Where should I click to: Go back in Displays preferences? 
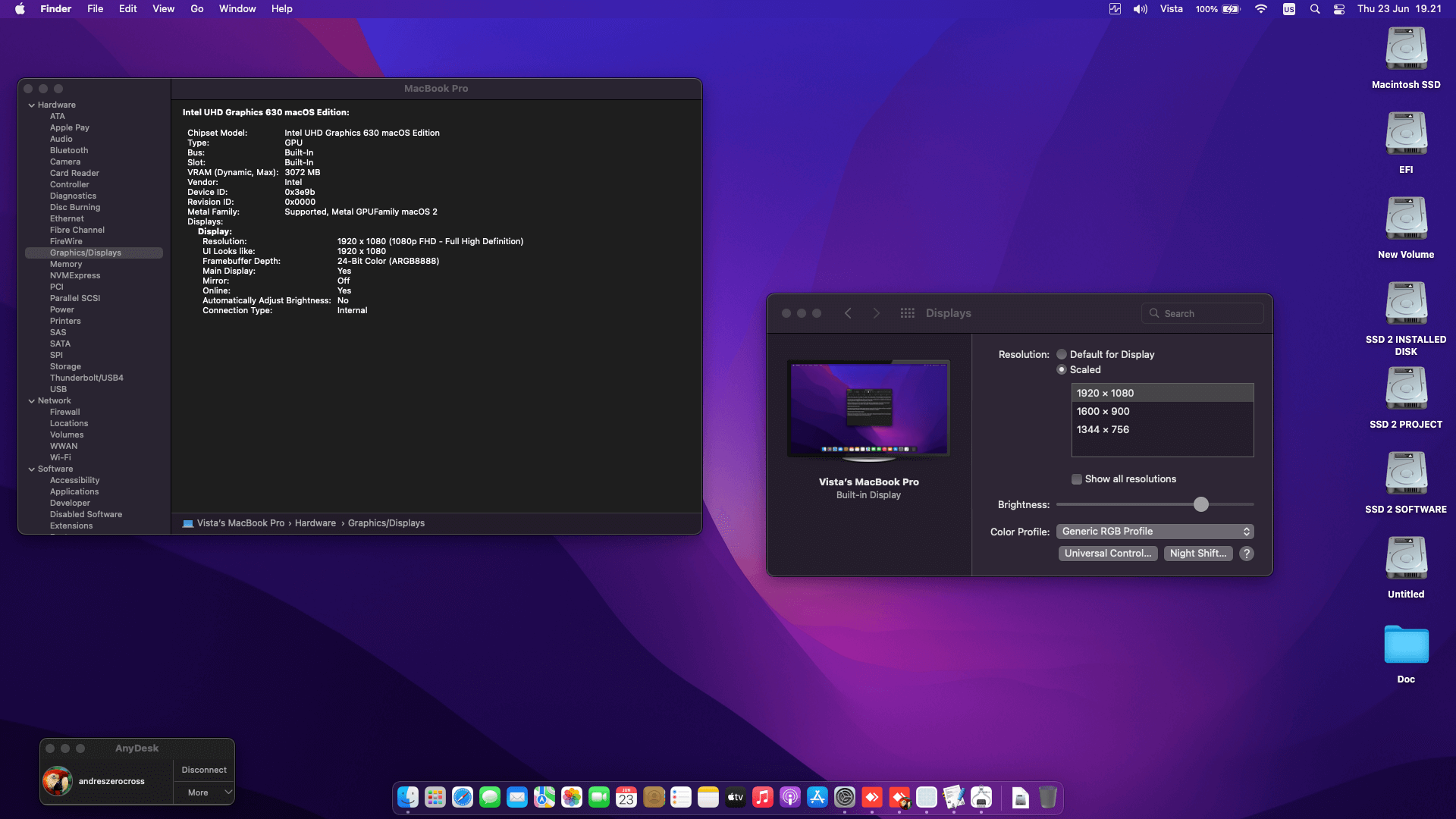(848, 313)
